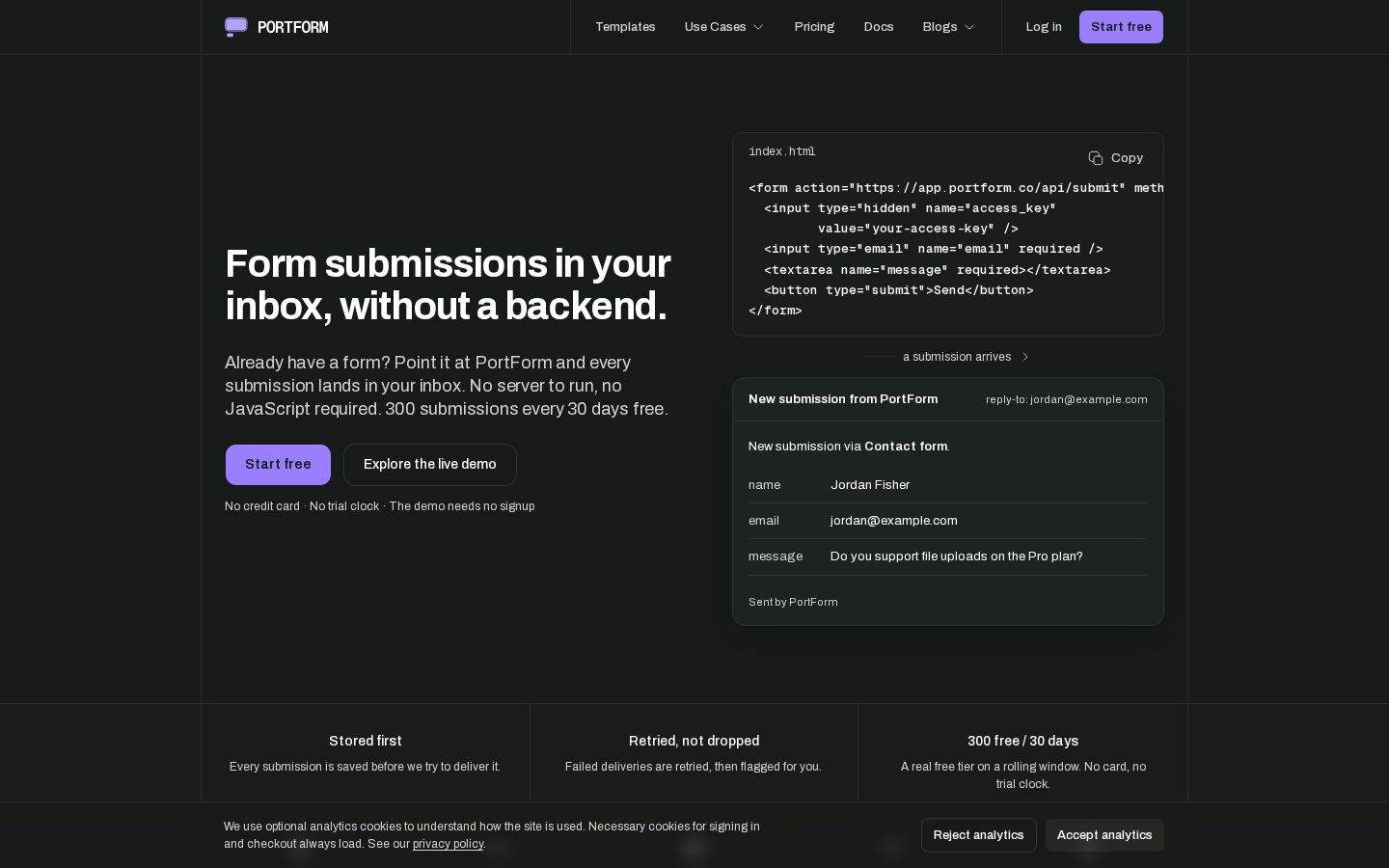Click the copy icon in the code block
1389x868 pixels.
pyautogui.click(x=1096, y=158)
